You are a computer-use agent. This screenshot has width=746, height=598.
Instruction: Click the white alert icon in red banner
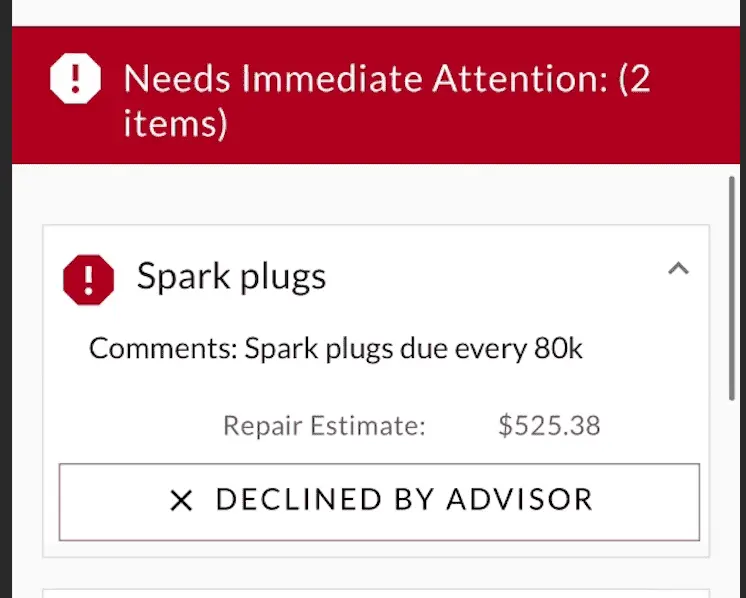click(75, 78)
